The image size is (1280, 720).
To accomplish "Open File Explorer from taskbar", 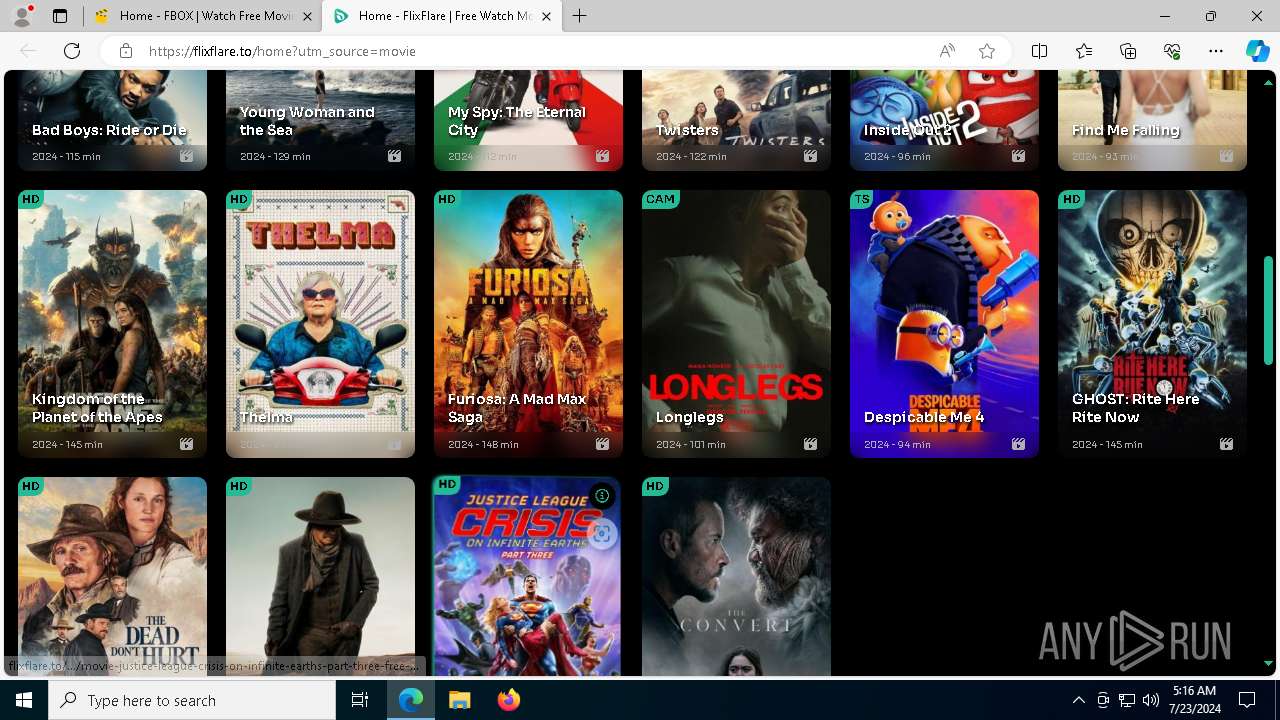I will 459,700.
